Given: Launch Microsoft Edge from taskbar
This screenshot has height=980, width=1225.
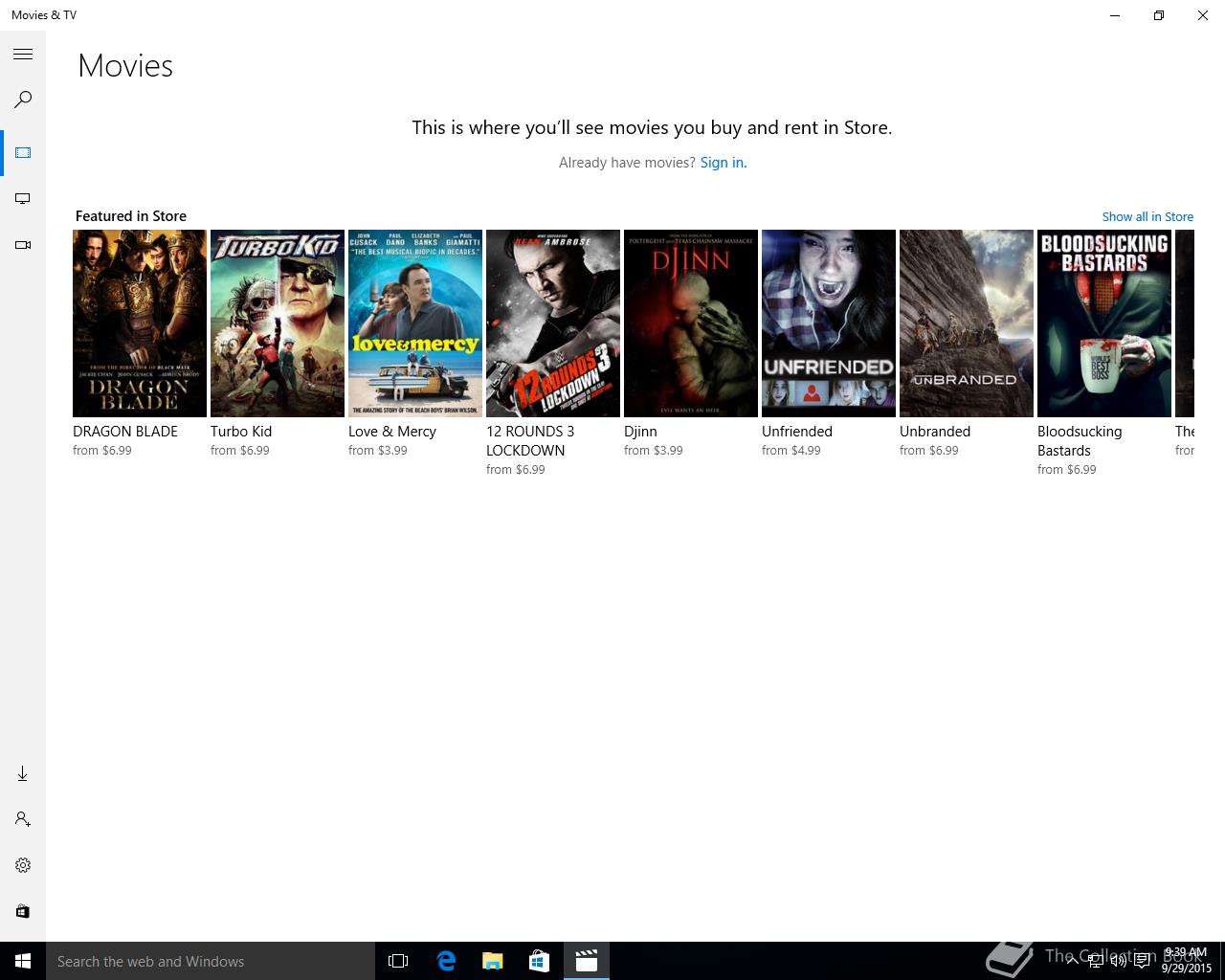Looking at the screenshot, I should coord(445,961).
